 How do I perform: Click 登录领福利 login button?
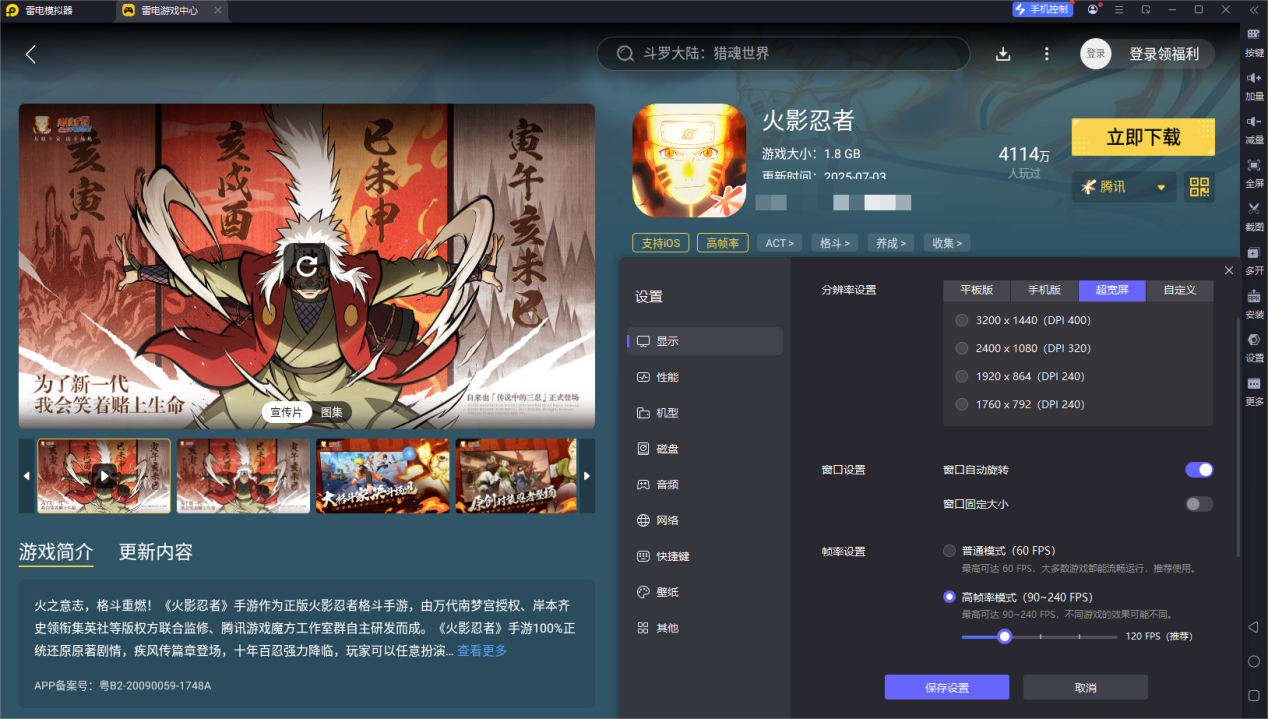coord(1164,54)
